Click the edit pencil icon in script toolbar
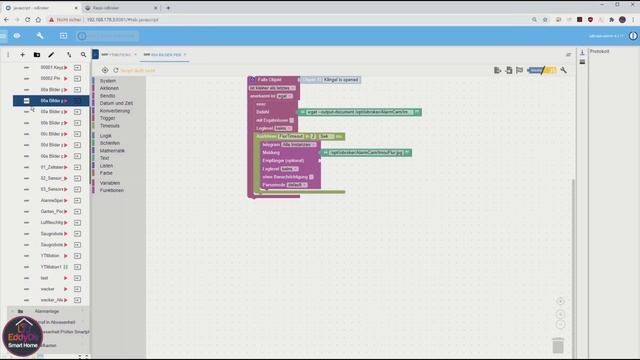The height and width of the screenshot is (360, 640). tap(51, 55)
